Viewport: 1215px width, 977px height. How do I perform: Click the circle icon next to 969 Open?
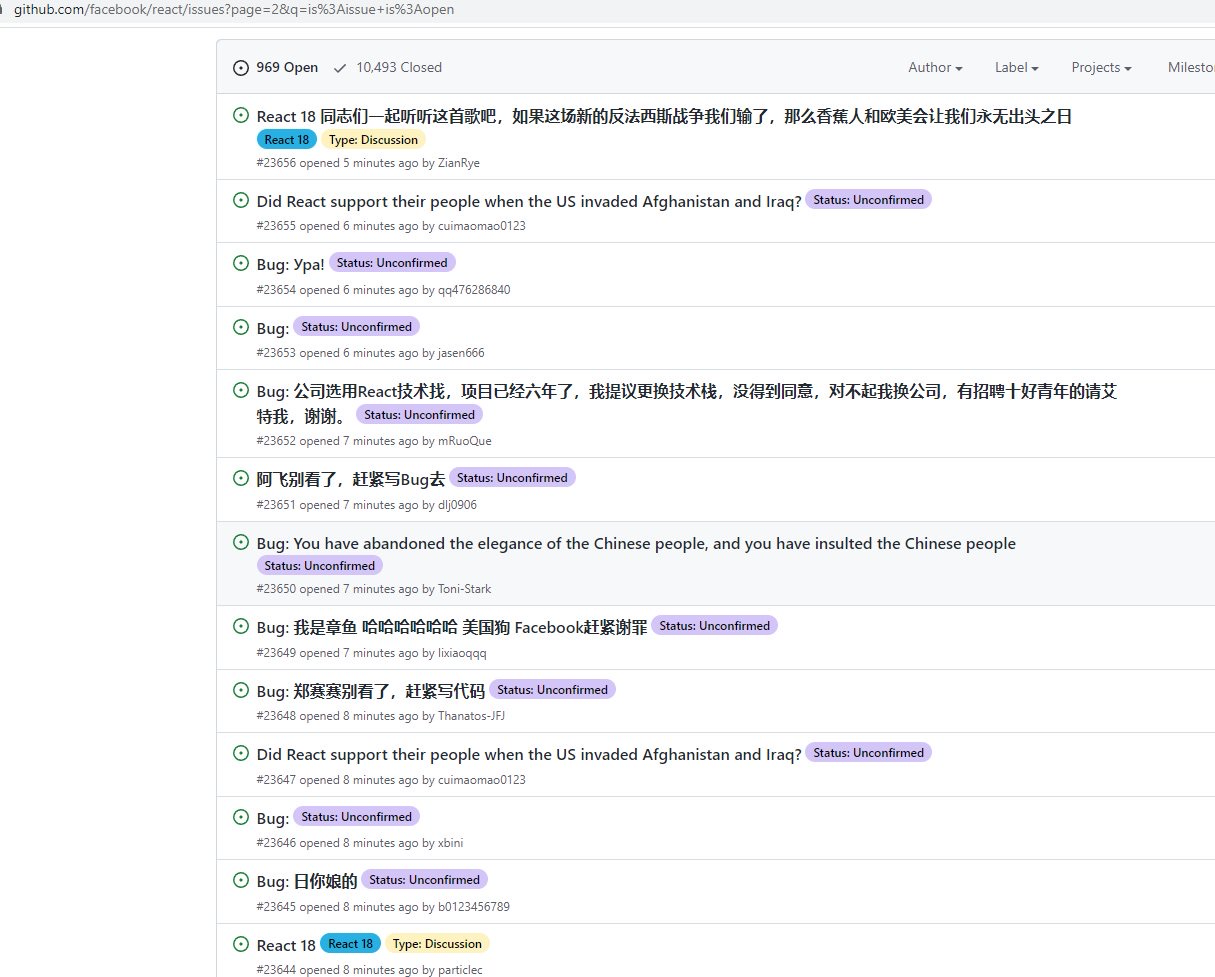[x=241, y=68]
